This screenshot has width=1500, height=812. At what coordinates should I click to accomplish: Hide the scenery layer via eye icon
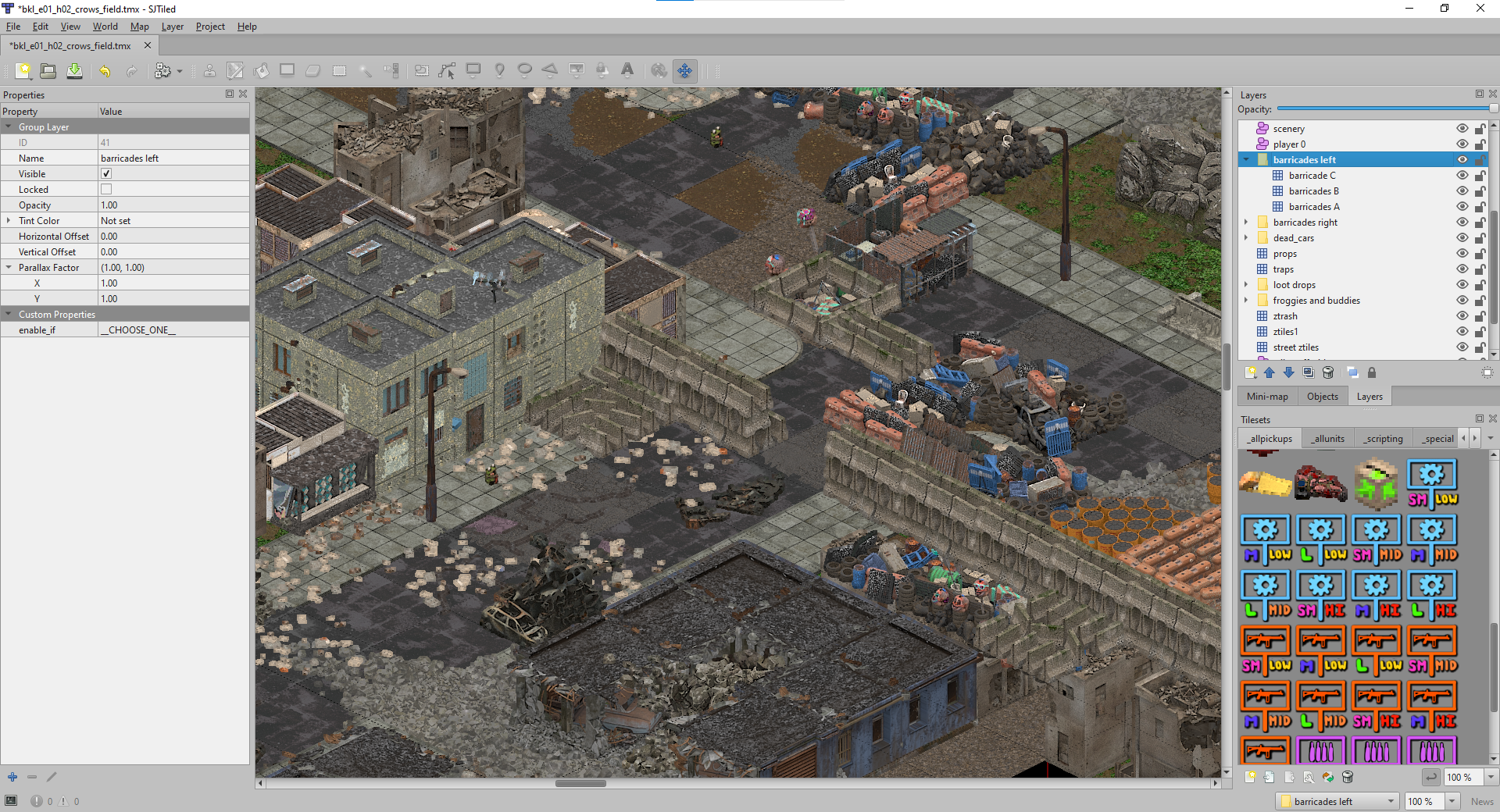point(1462,129)
